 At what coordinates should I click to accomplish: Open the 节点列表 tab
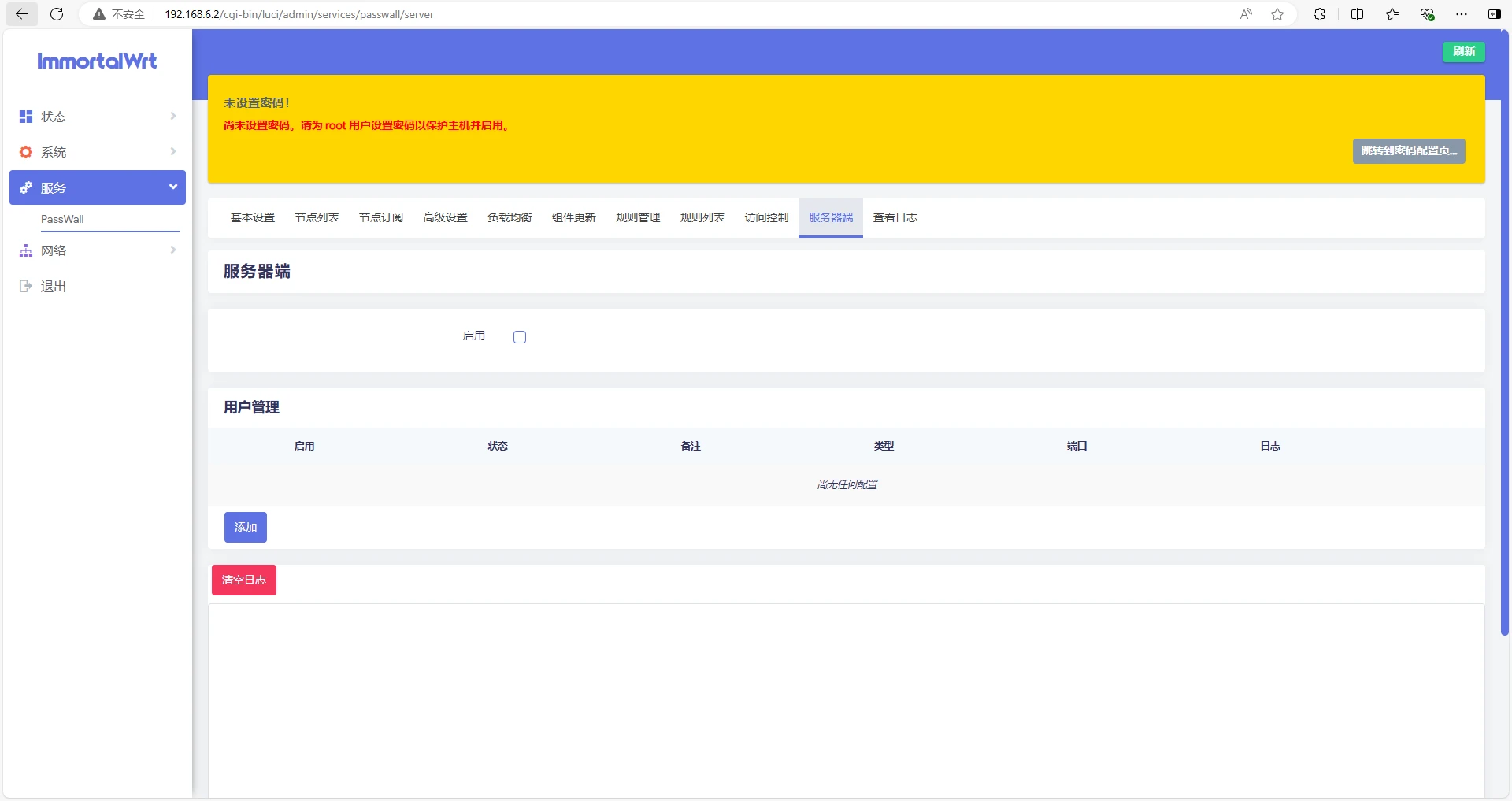pos(317,217)
